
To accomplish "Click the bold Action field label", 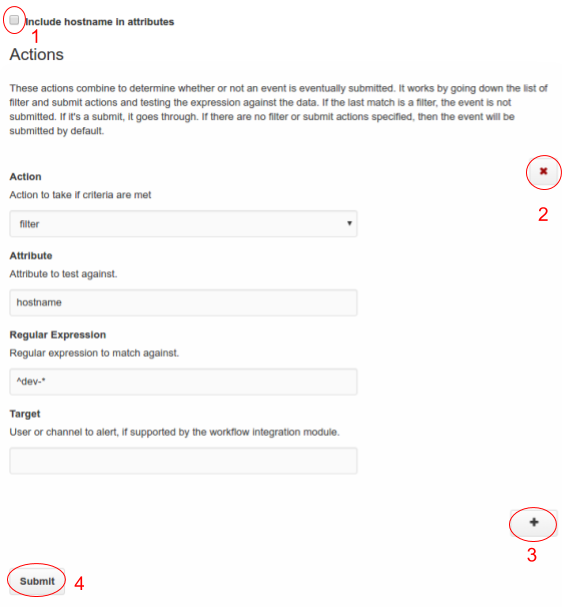I will (25, 177).
